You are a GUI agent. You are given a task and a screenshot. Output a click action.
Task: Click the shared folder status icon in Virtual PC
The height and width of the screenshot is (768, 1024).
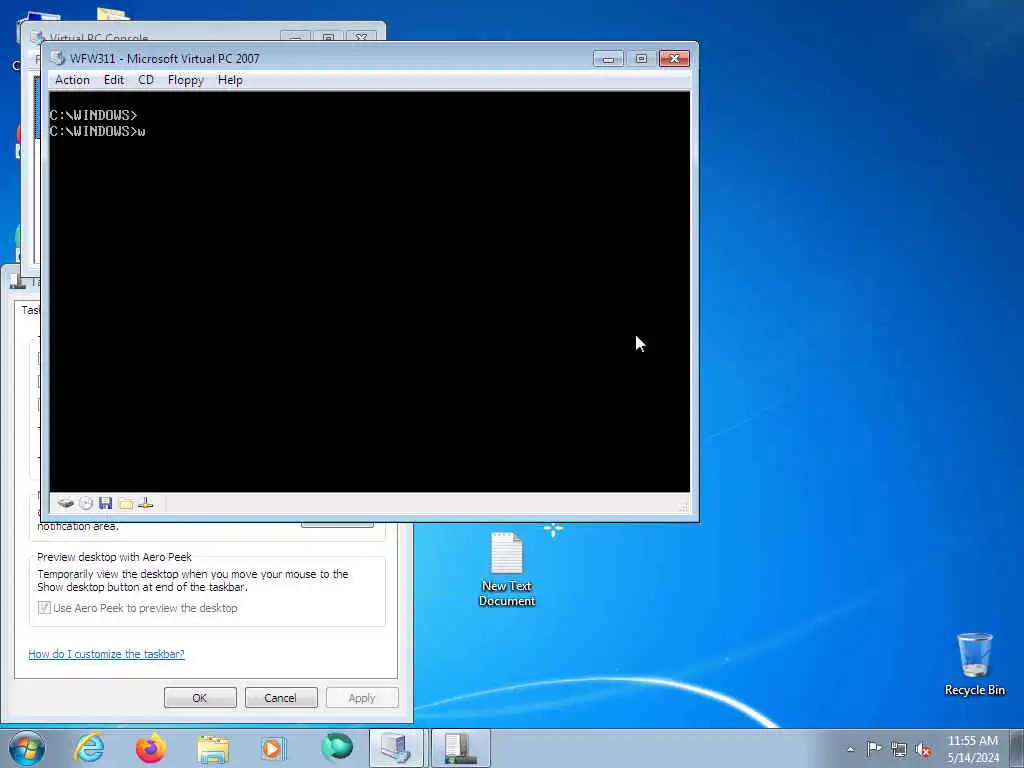click(125, 503)
